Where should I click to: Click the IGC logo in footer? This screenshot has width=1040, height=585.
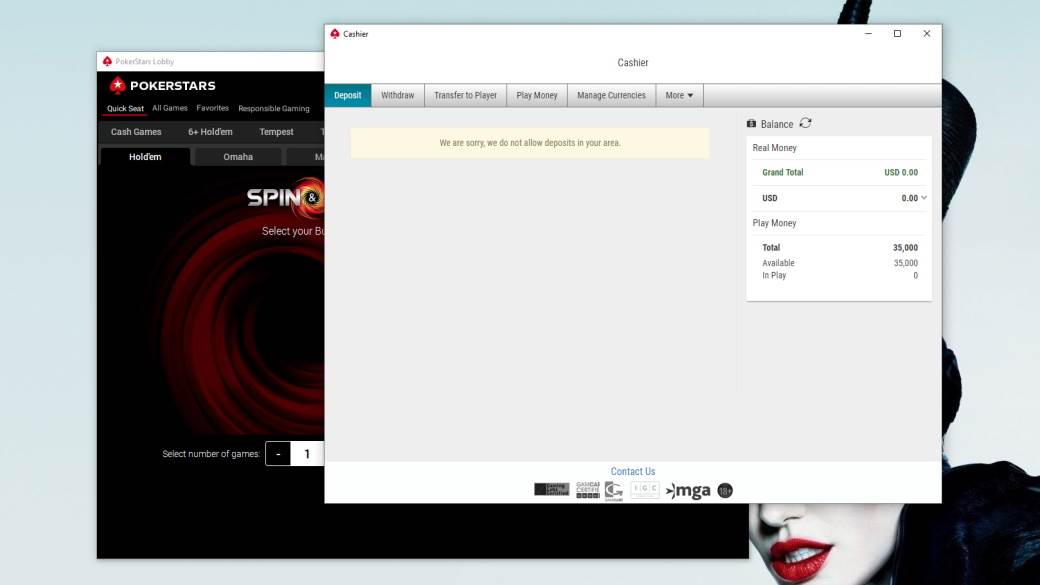pyautogui.click(x=645, y=490)
